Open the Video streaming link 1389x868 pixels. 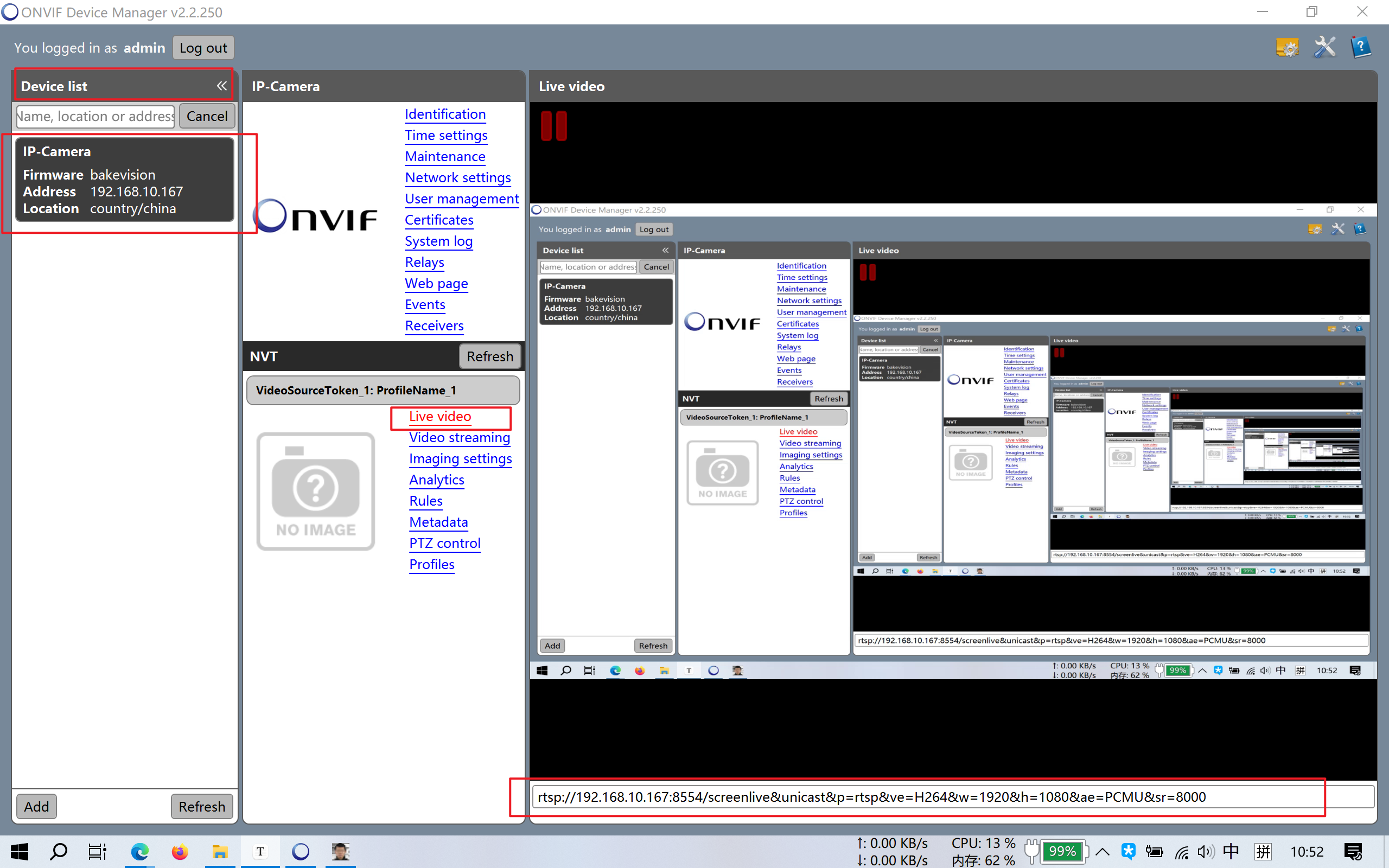tap(459, 437)
